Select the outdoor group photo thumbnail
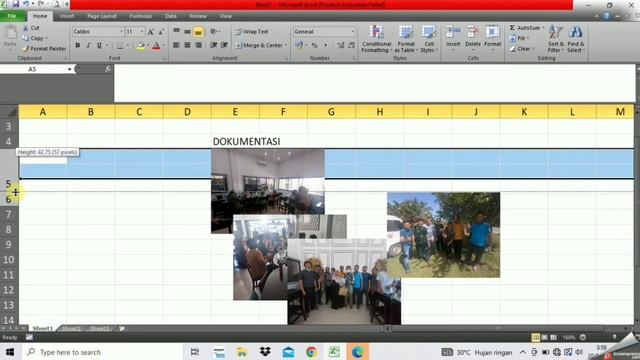This screenshot has width=640, height=360. 443,235
